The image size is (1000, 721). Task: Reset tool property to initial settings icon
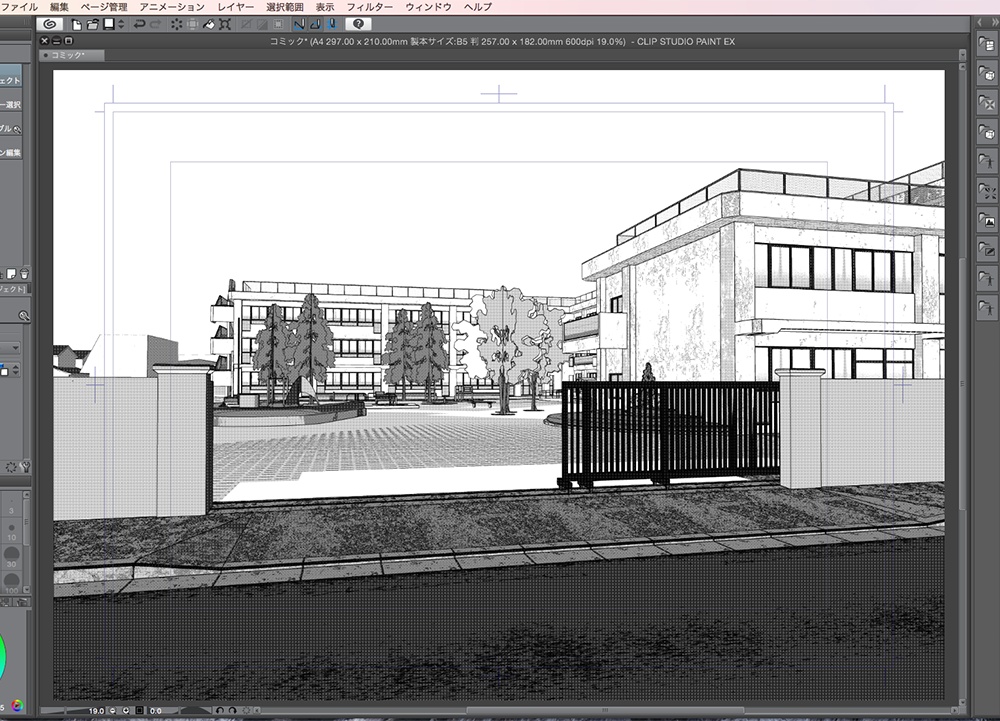[x=11, y=467]
